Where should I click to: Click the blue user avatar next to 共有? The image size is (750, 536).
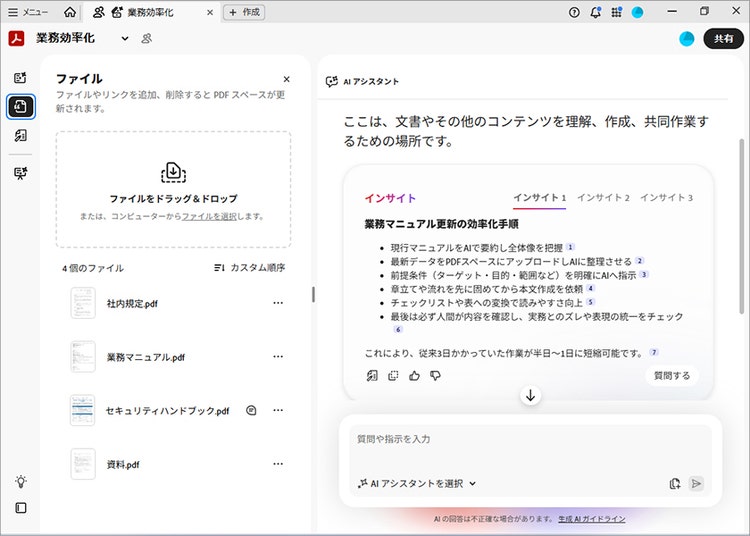(x=686, y=39)
